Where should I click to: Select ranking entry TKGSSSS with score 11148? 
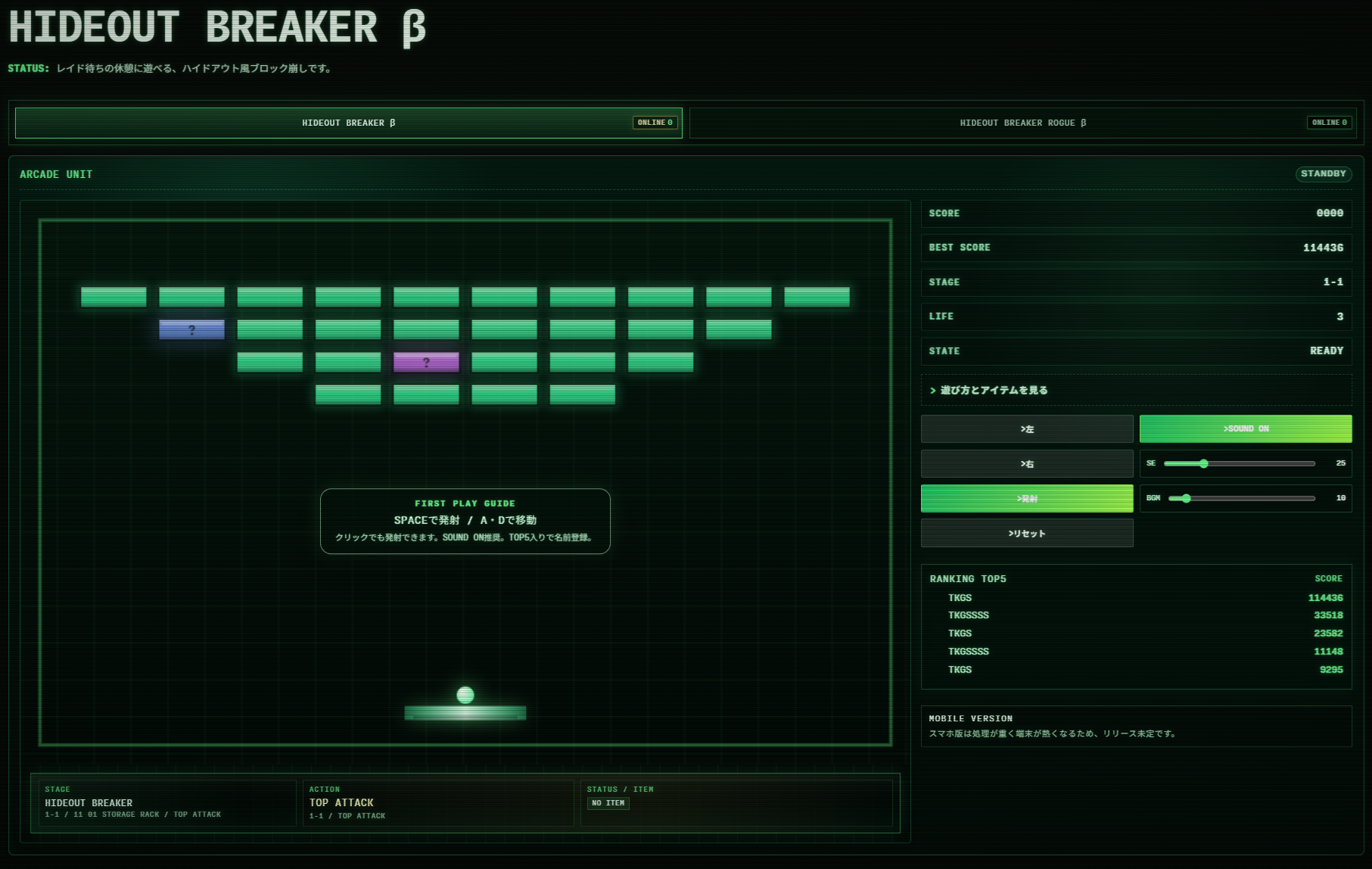click(x=1136, y=652)
